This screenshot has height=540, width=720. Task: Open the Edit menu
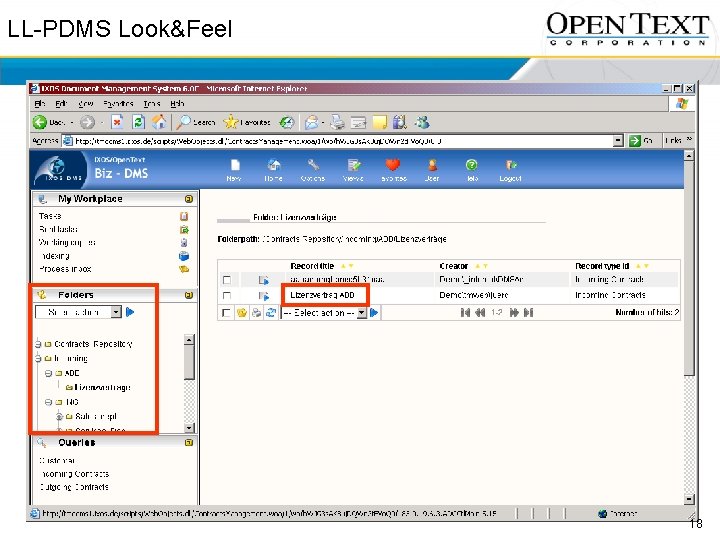point(61,104)
